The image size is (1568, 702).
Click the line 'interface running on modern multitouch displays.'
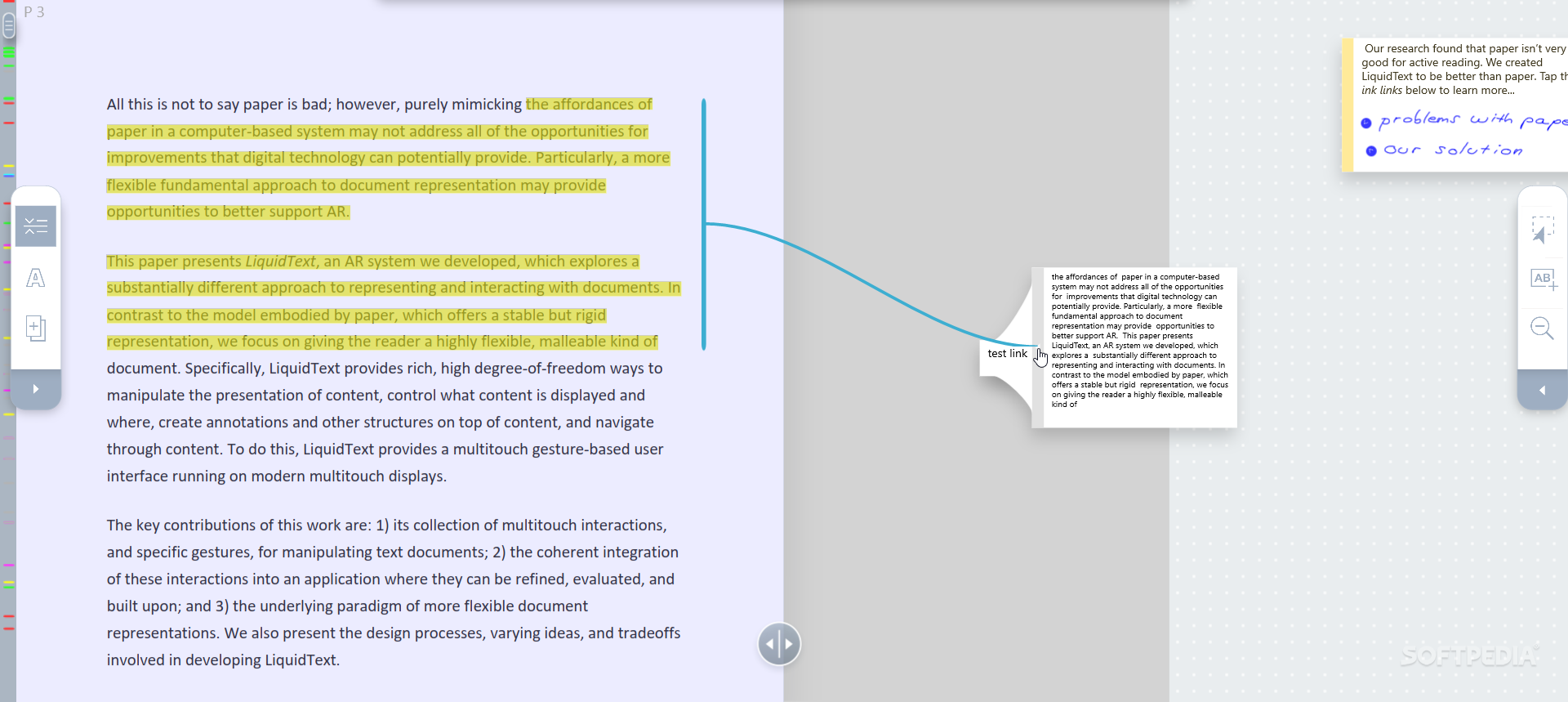click(277, 476)
